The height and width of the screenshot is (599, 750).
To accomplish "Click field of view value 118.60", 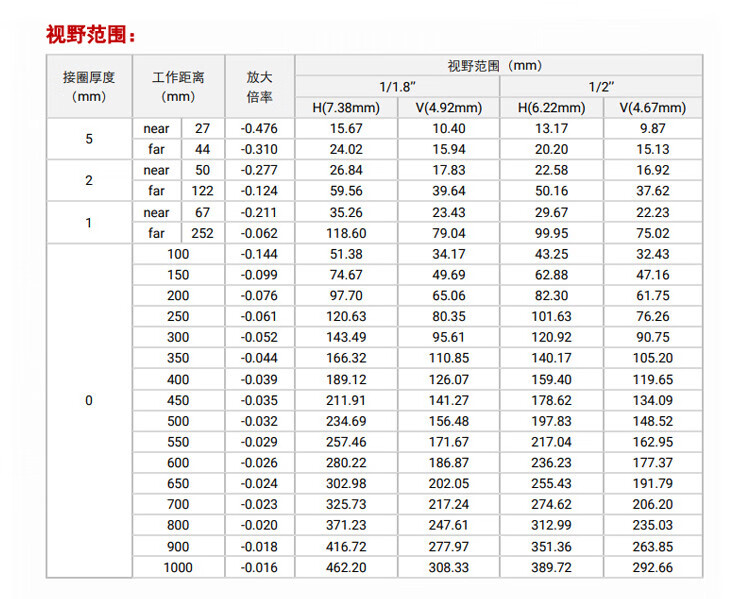I will [x=346, y=233].
